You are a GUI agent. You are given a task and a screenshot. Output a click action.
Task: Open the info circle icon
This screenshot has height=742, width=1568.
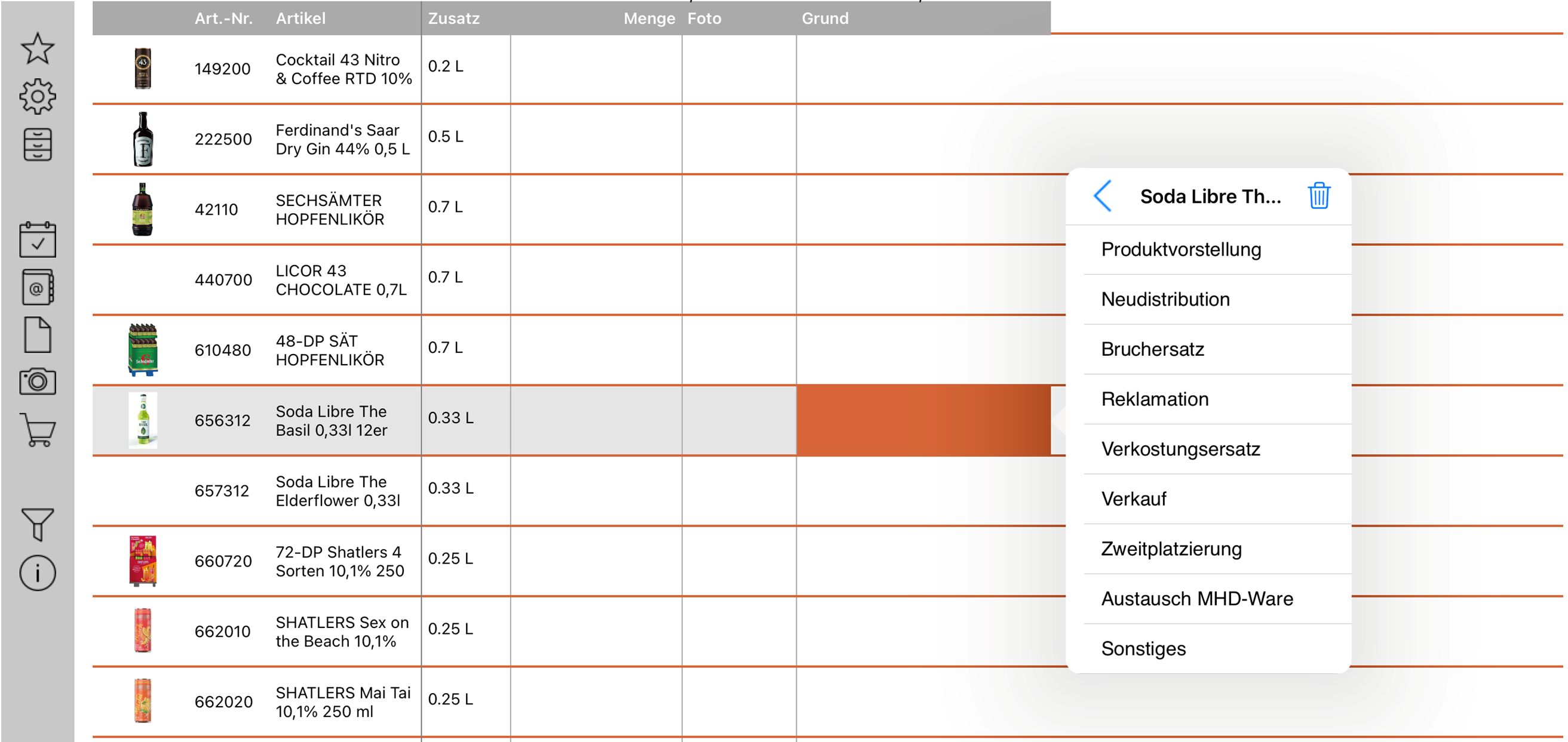(37, 573)
